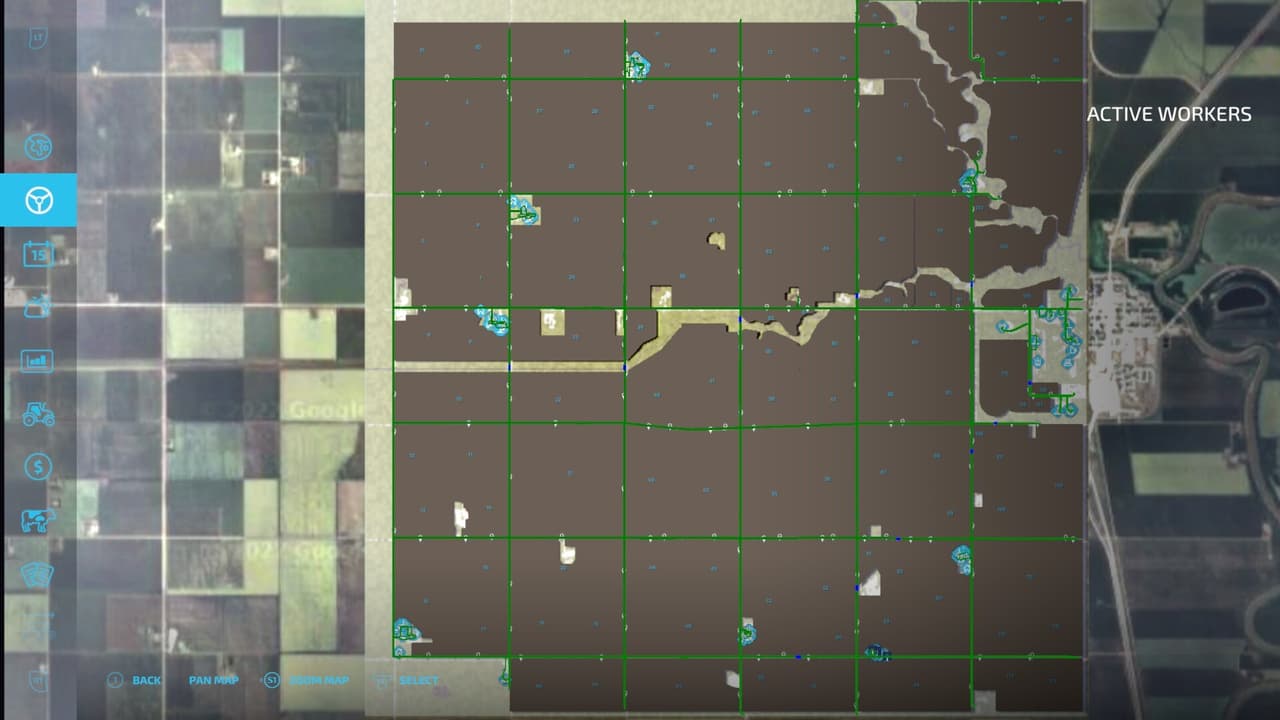1280x720 pixels.
Task: Click the L1 previous page indicator
Action: click(38, 38)
